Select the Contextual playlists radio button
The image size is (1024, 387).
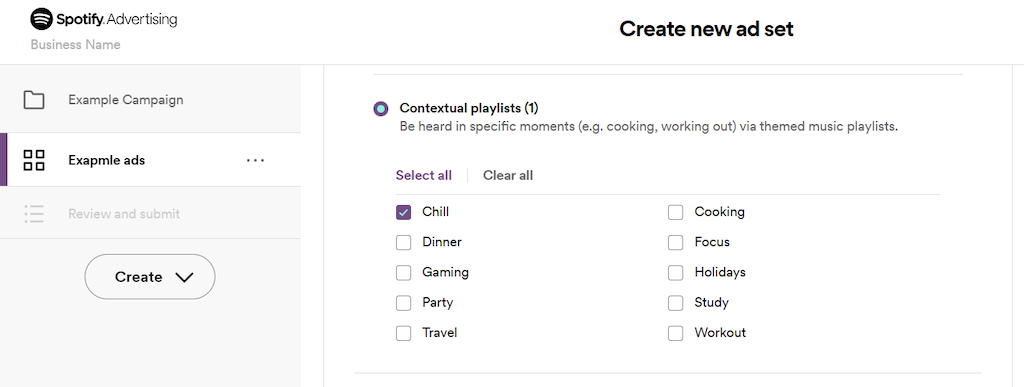point(381,108)
